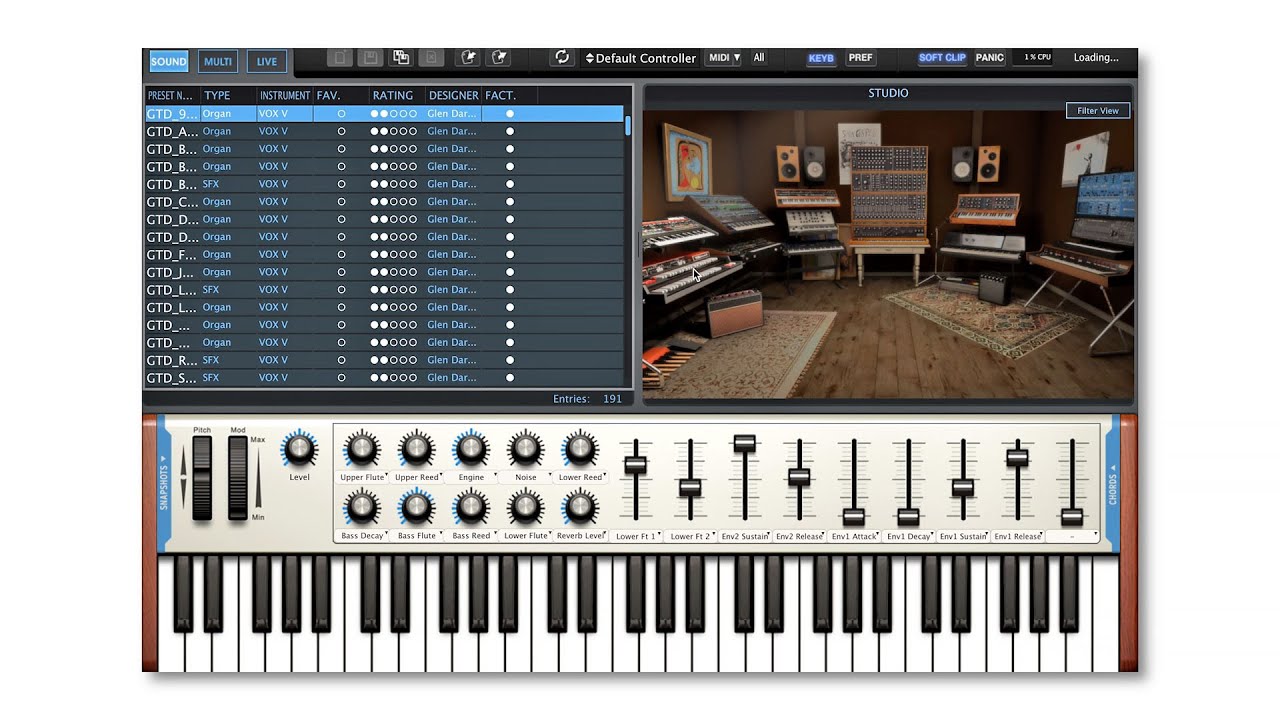Viewport: 1280px width, 720px height.
Task: Click the Filter View button
Action: click(1098, 111)
